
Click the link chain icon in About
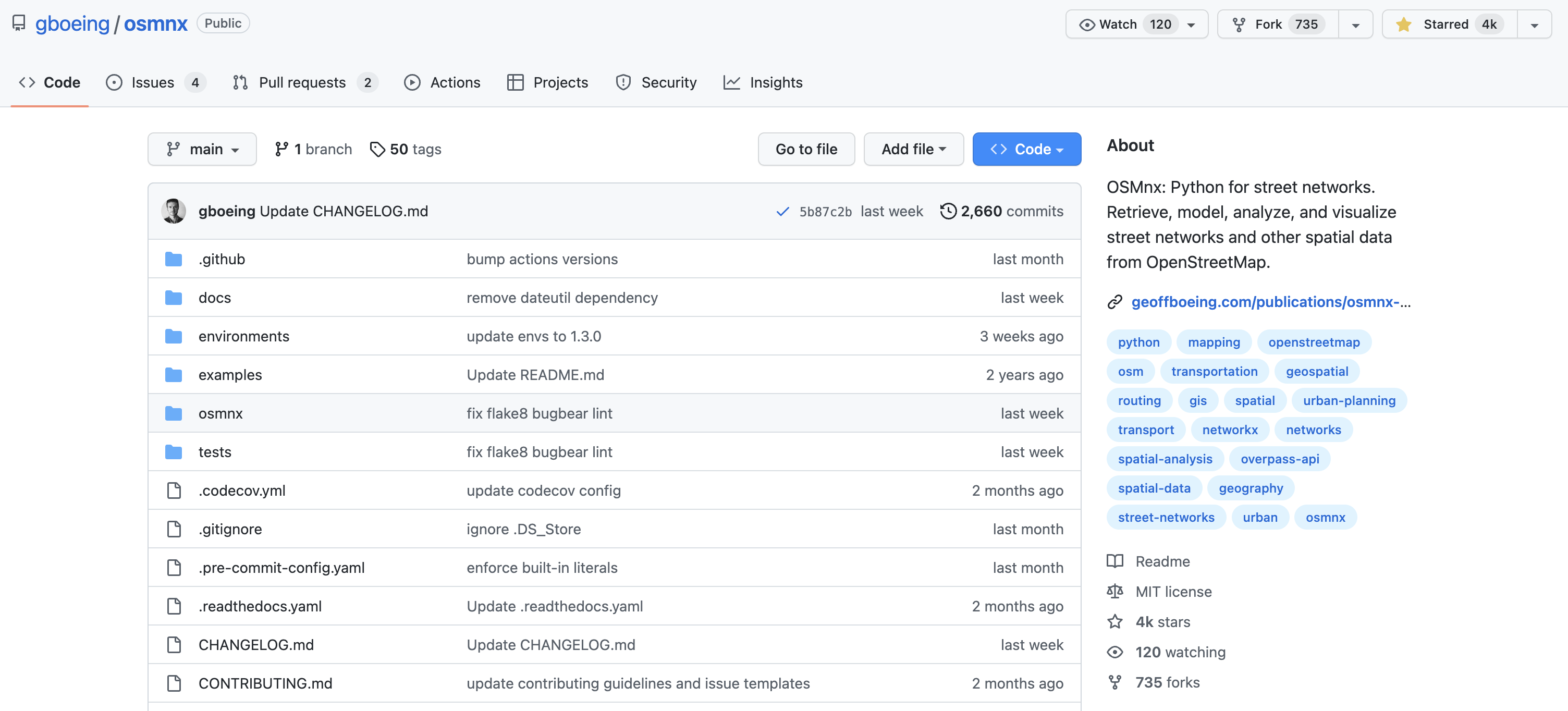[1114, 302]
